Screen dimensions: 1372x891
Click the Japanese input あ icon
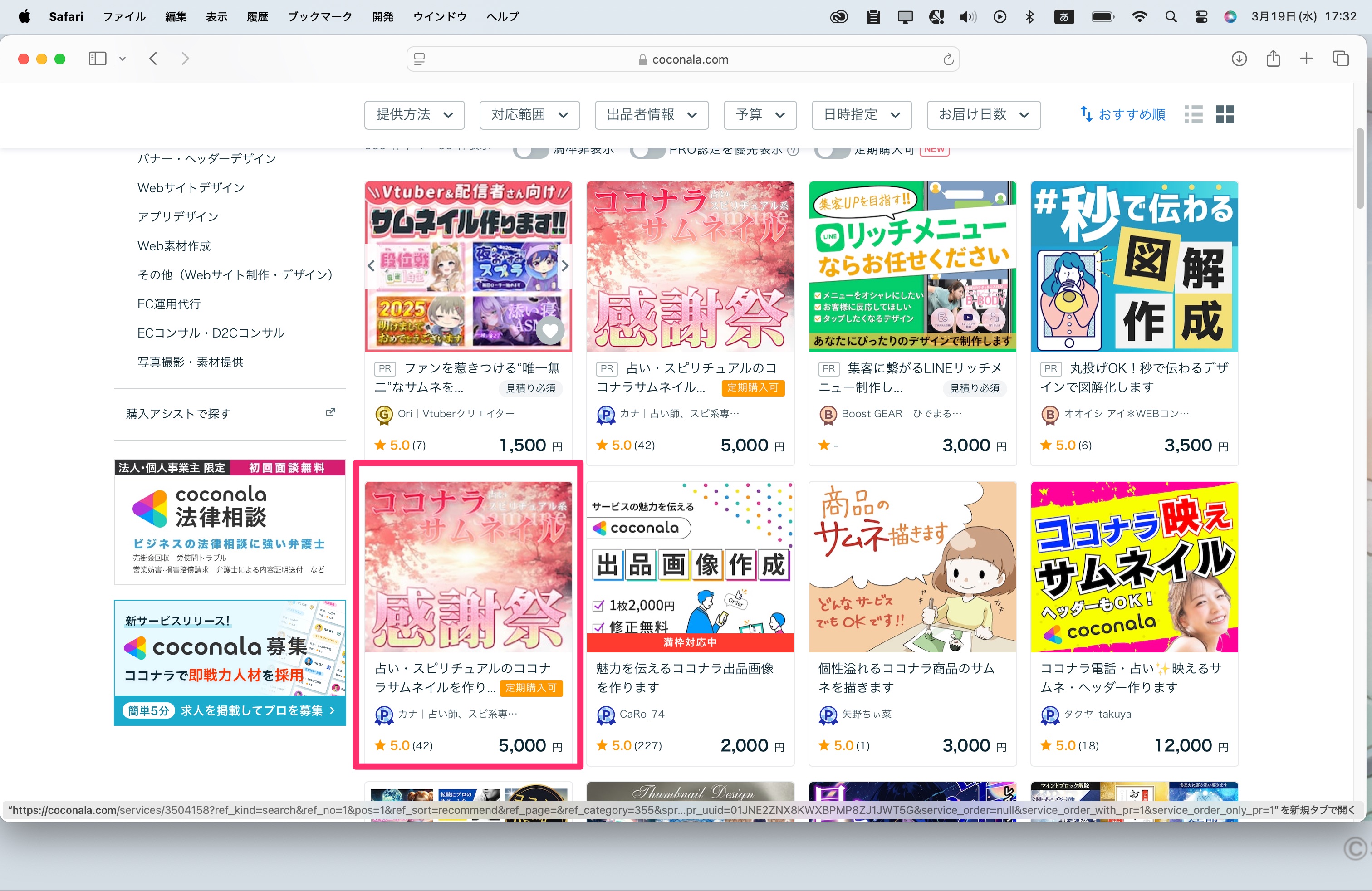coord(1063,17)
